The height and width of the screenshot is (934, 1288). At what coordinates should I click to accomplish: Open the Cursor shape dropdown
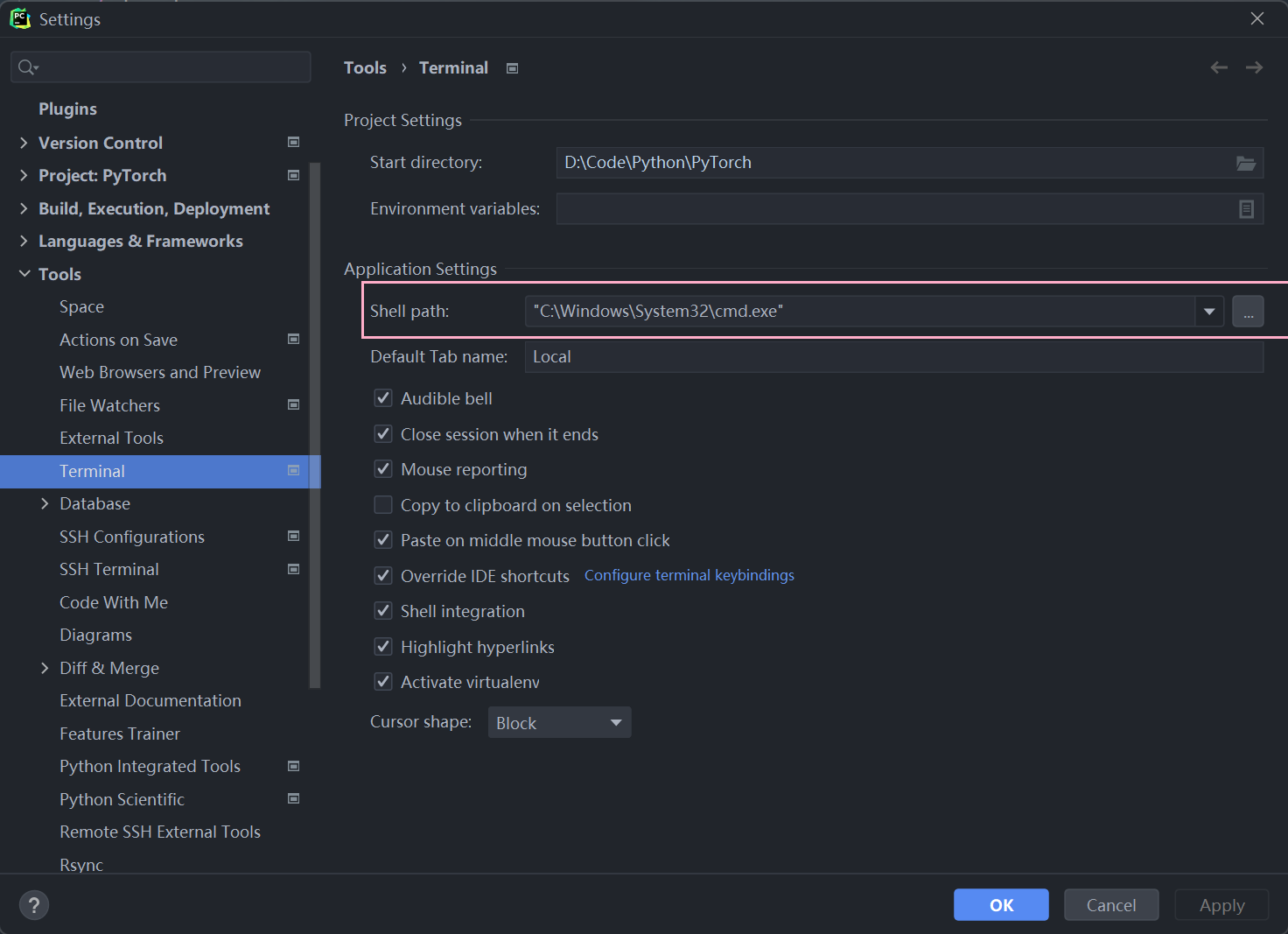tap(559, 723)
